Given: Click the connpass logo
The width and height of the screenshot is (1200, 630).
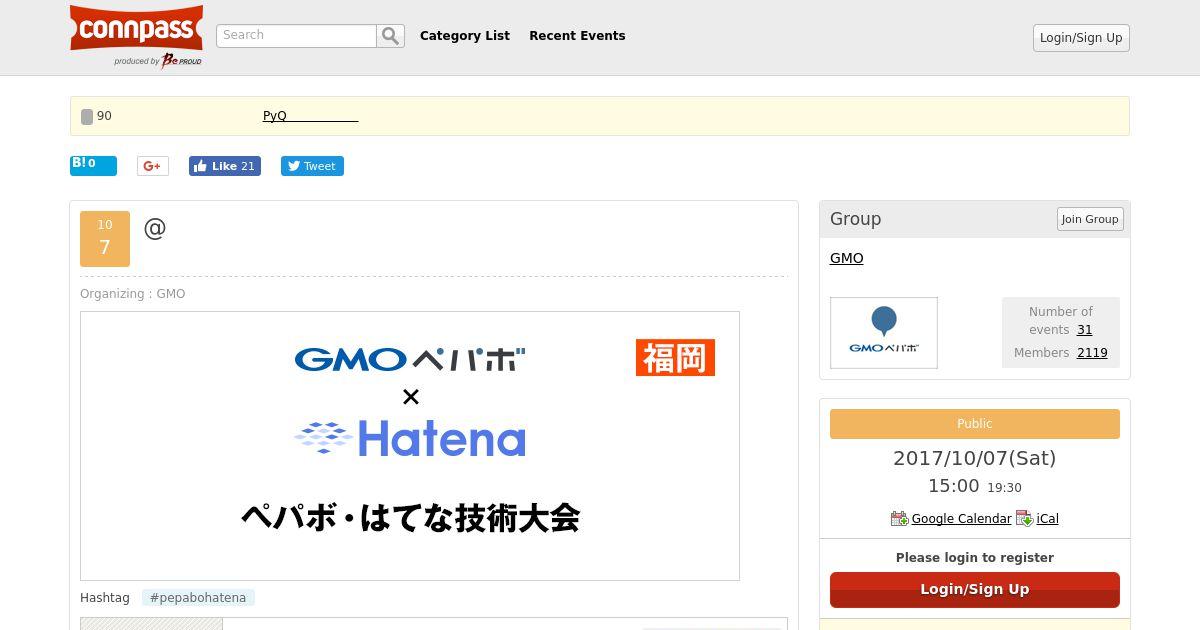Looking at the screenshot, I should tap(136, 28).
